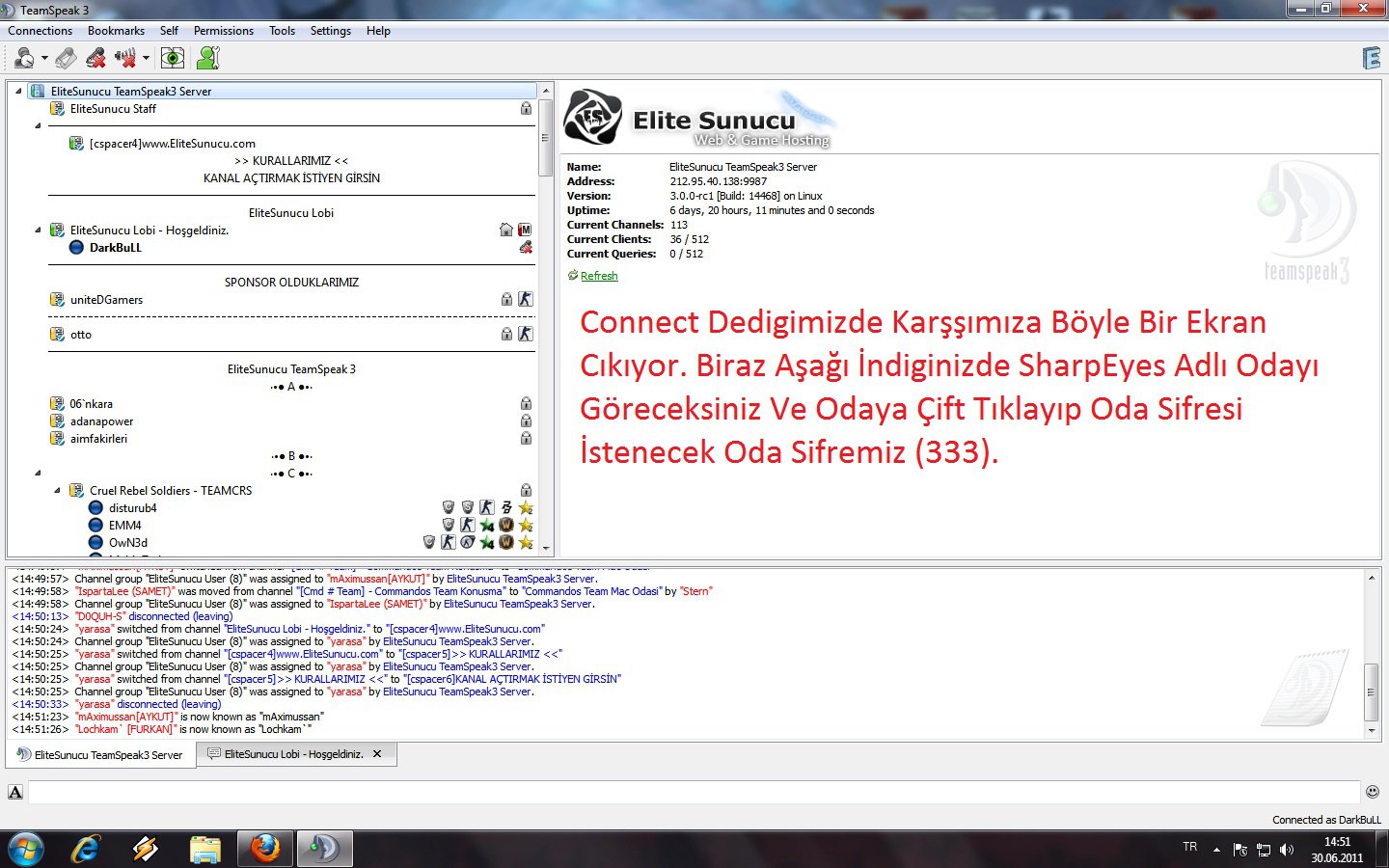Click DarkBuLL's muted microphone status icon
This screenshot has height=868, width=1389.
526,248
